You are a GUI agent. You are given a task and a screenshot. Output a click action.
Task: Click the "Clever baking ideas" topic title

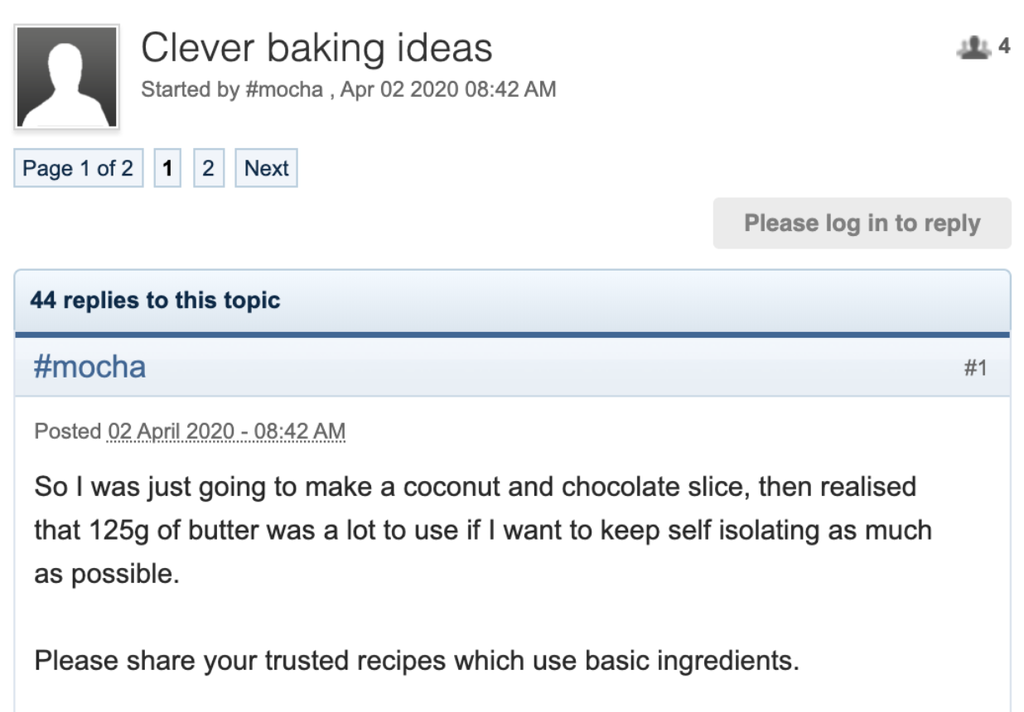(x=316, y=48)
